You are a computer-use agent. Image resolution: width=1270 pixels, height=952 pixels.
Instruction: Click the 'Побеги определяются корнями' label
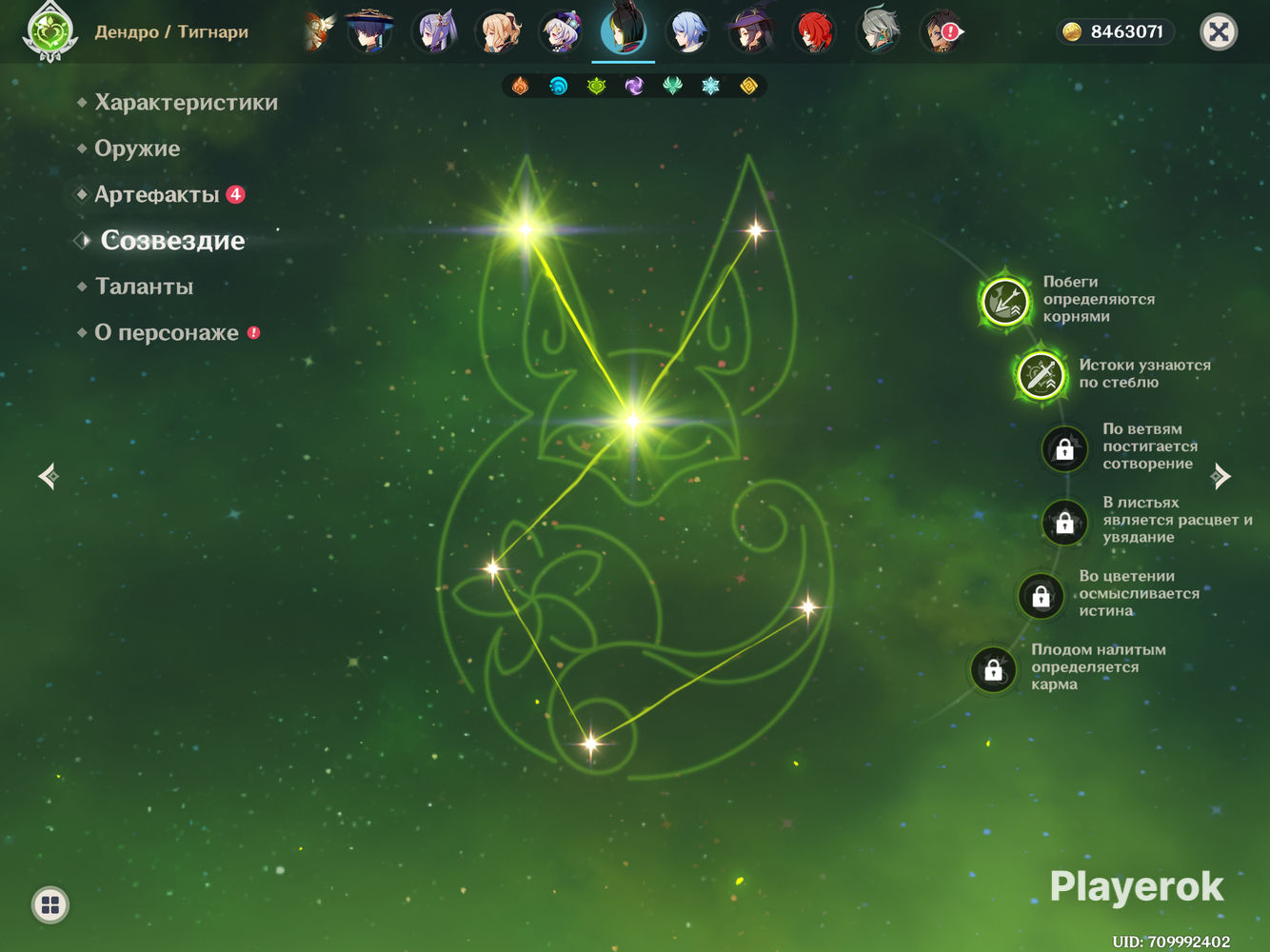[1099, 299]
